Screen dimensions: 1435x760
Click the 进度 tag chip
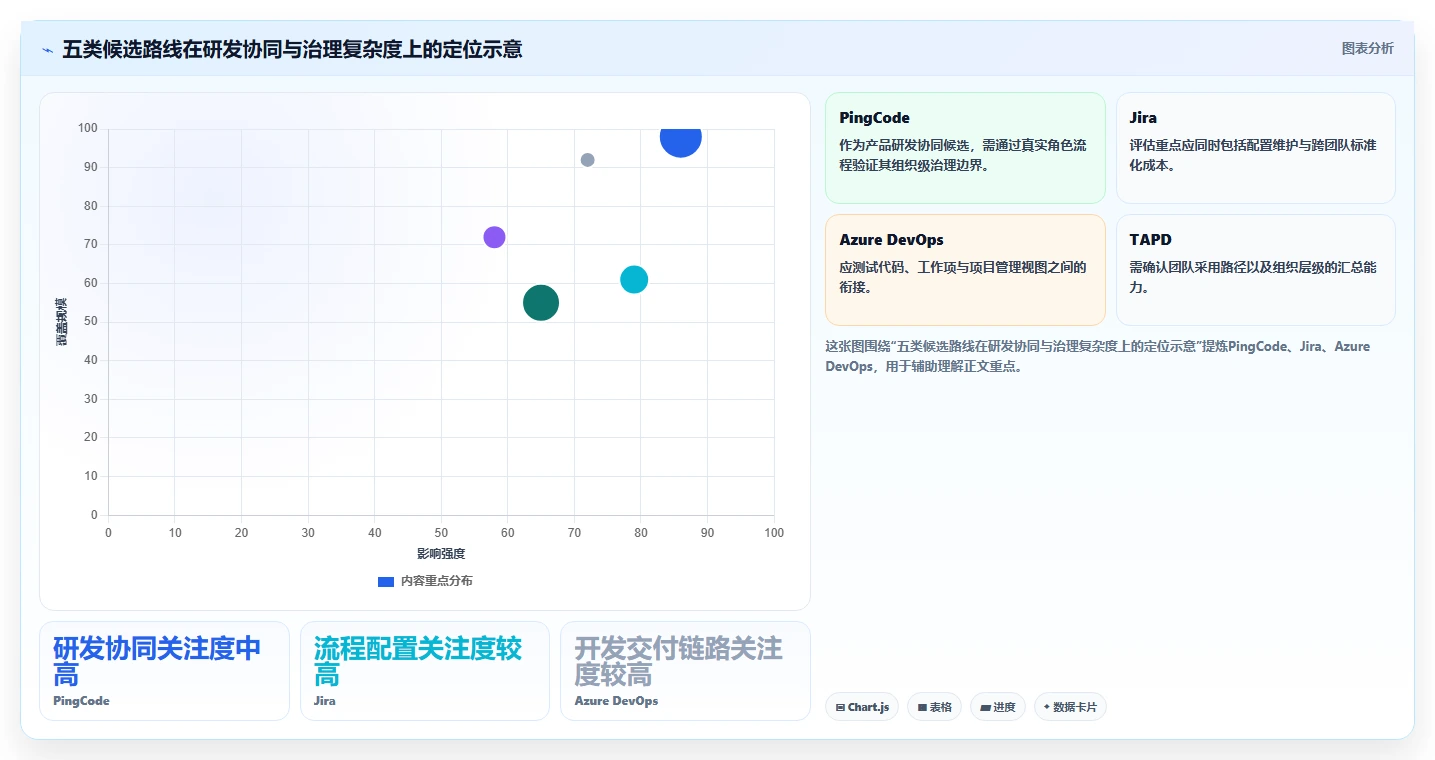[998, 707]
